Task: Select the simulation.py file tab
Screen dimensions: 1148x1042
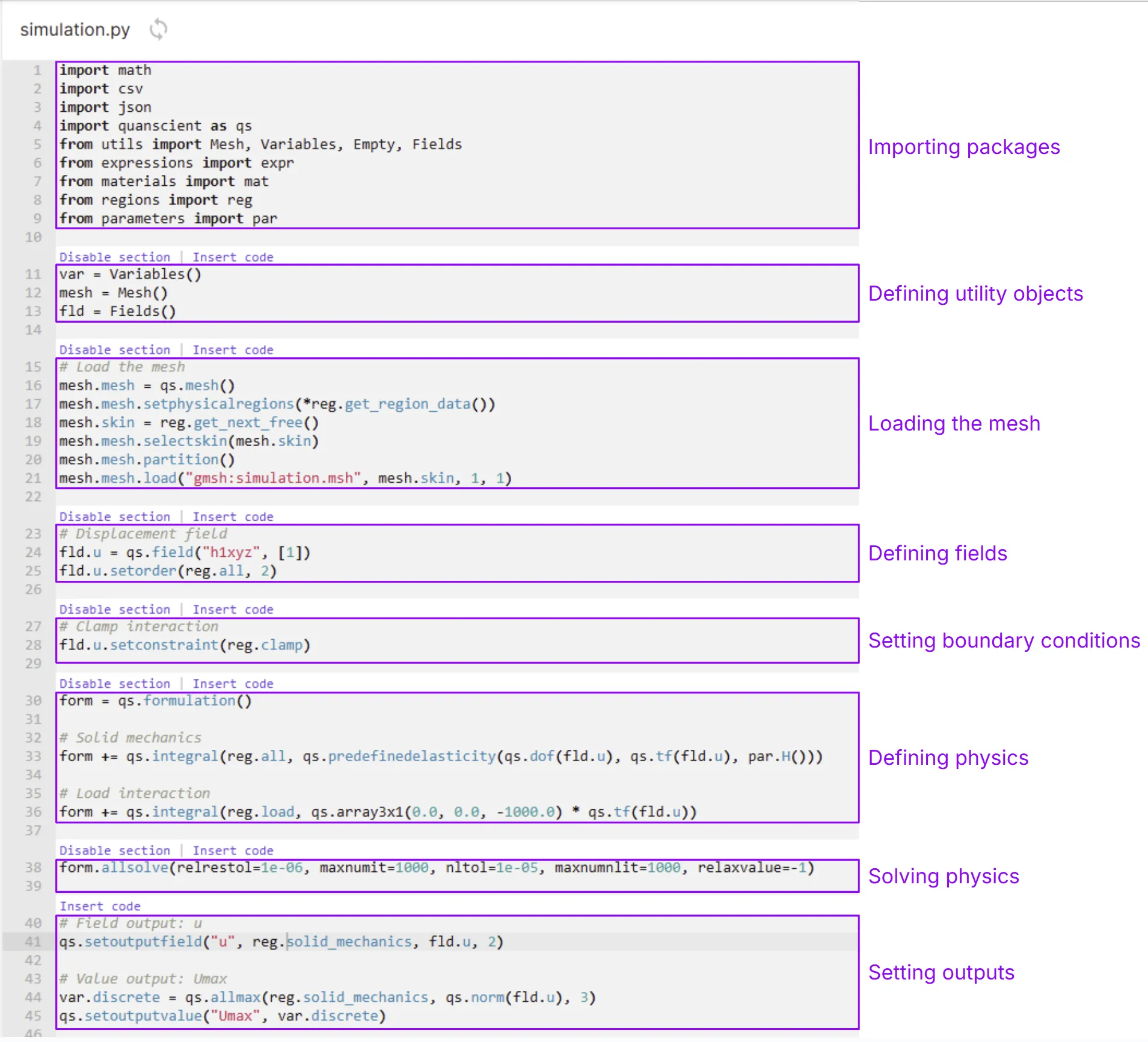Action: [75, 29]
